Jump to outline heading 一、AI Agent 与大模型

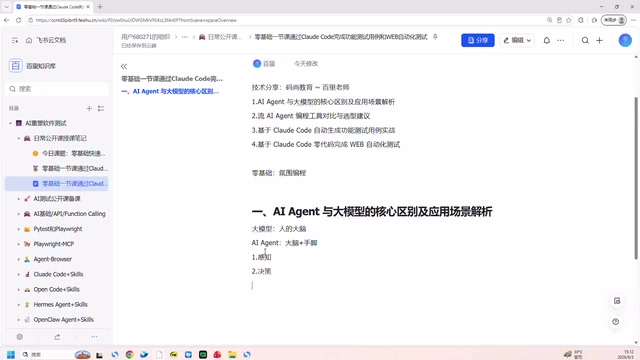(x=170, y=91)
